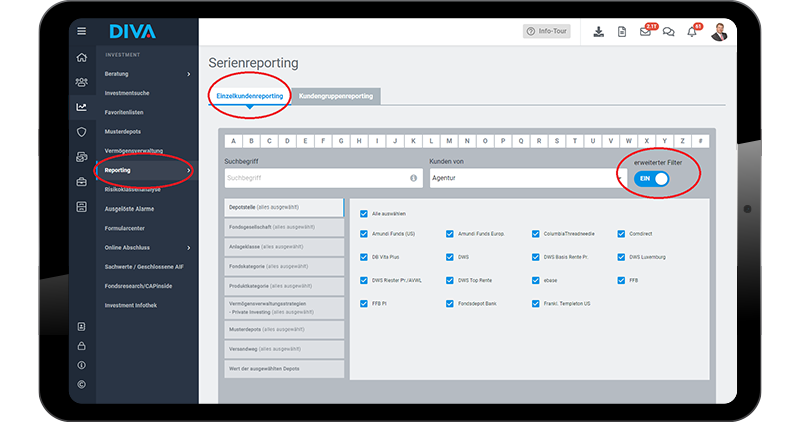Click the Info-Tour button
This screenshot has height=422, width=800.
(547, 32)
